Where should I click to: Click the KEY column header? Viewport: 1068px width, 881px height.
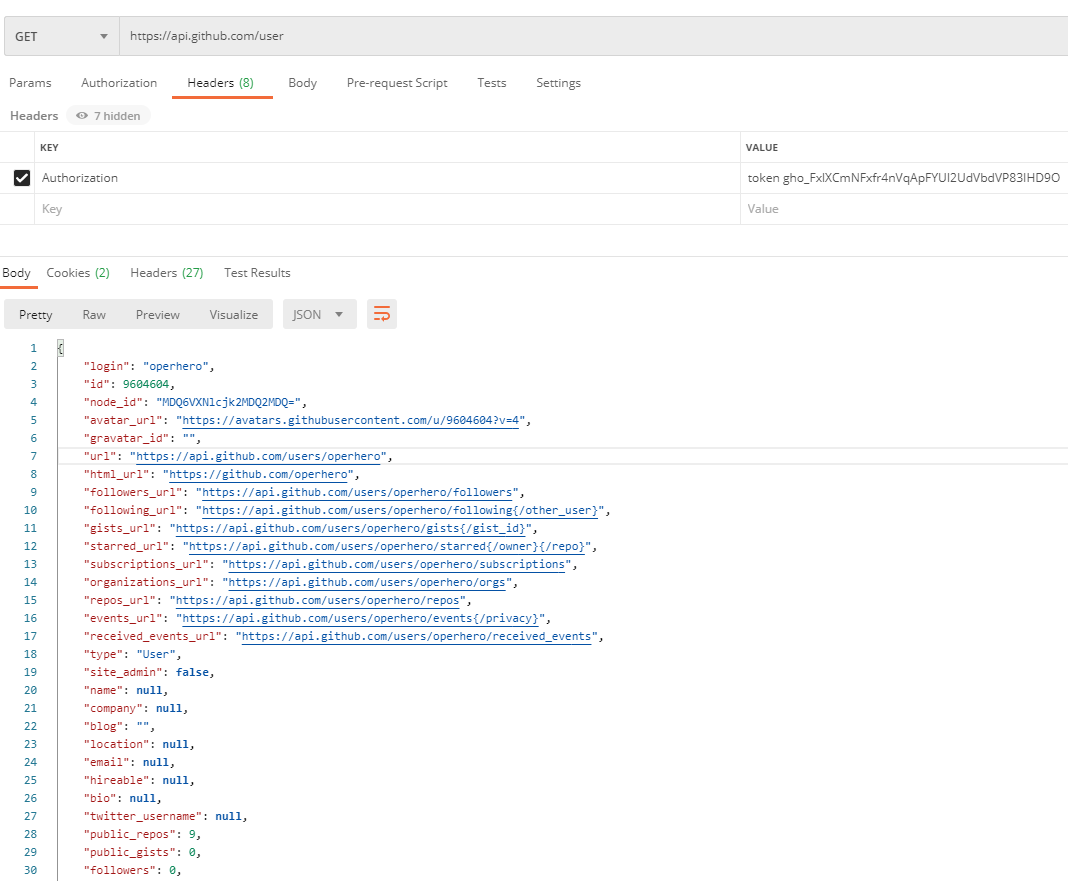pos(49,147)
